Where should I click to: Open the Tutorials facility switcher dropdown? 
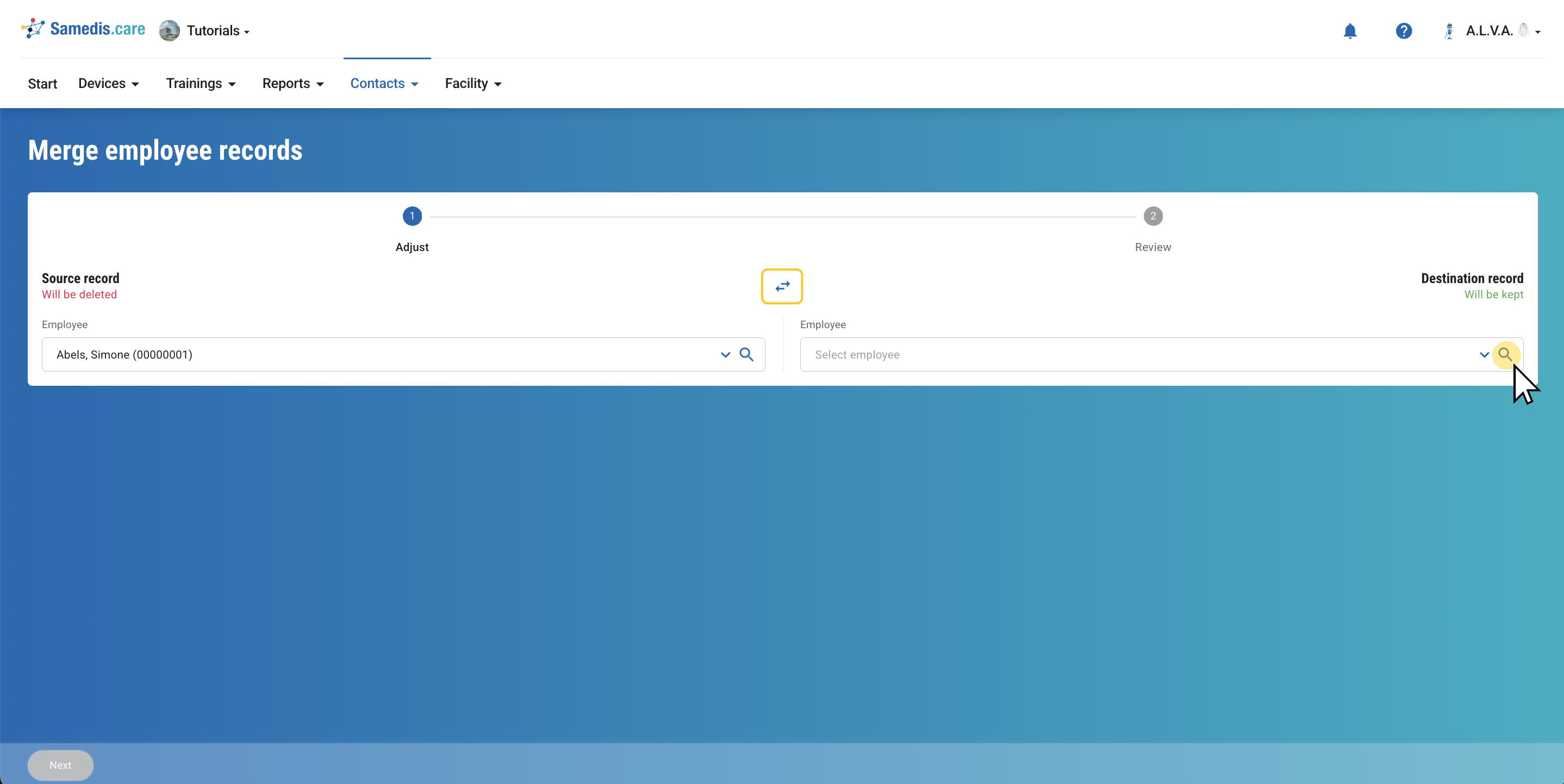(217, 31)
